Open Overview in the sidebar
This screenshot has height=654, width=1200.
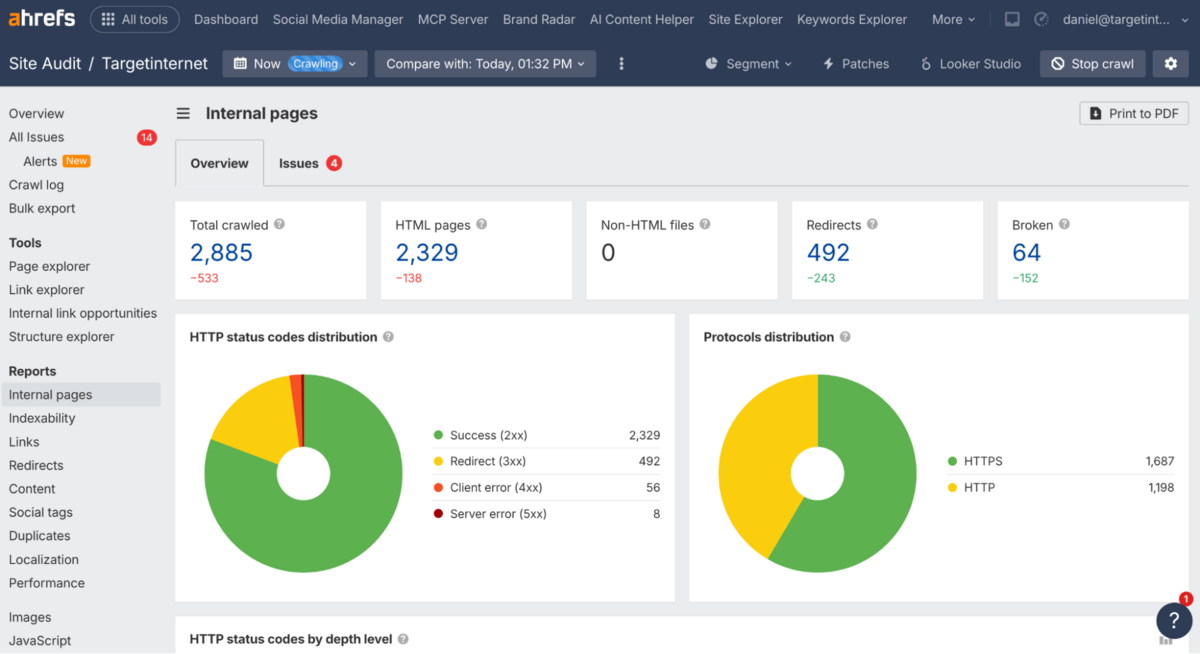click(36, 113)
